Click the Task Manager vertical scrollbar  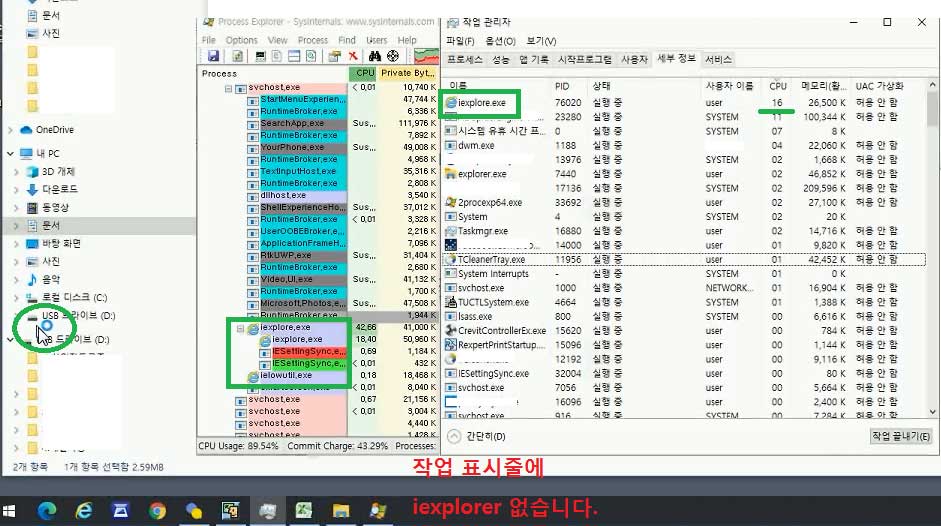(932, 247)
